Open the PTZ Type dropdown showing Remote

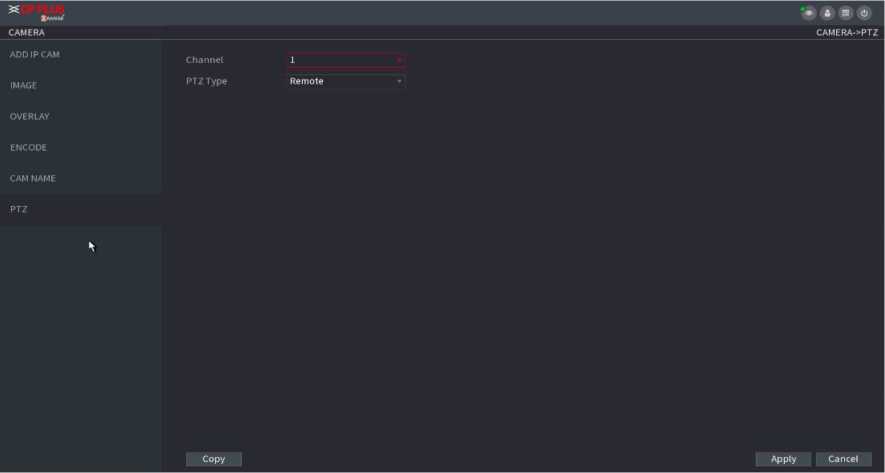pyautogui.click(x=346, y=81)
